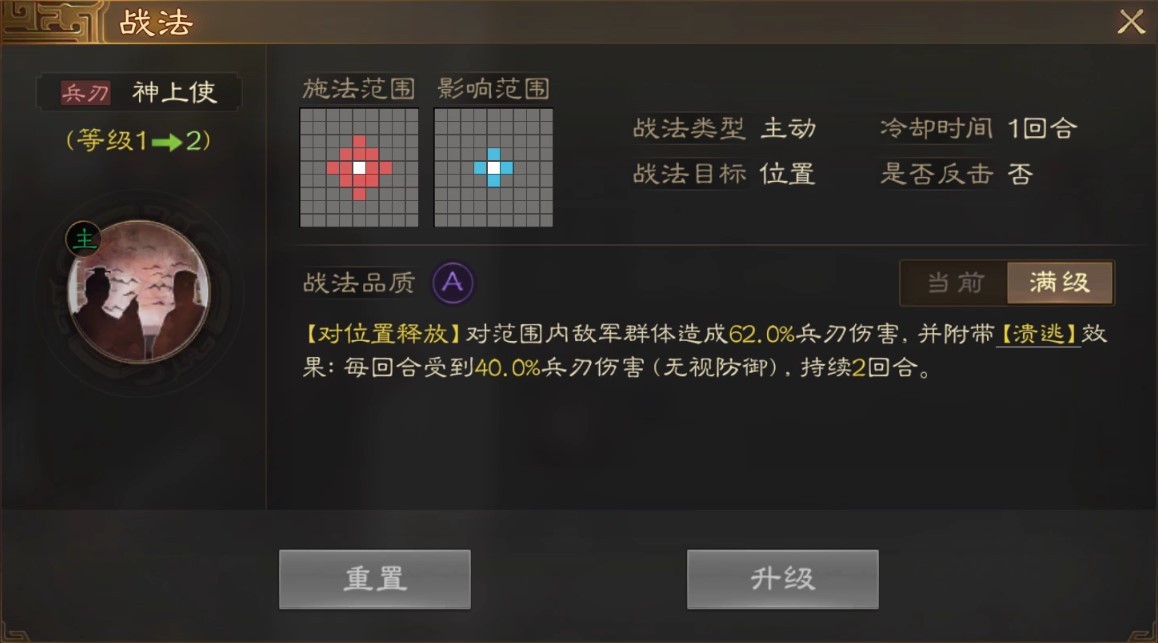This screenshot has width=1158, height=643.
Task: Open the 施法范围 red grid diagram
Action: click(x=359, y=168)
